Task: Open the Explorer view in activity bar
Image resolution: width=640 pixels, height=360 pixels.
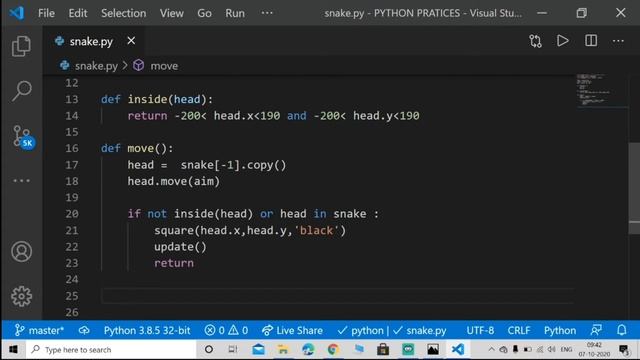Action: 21,46
